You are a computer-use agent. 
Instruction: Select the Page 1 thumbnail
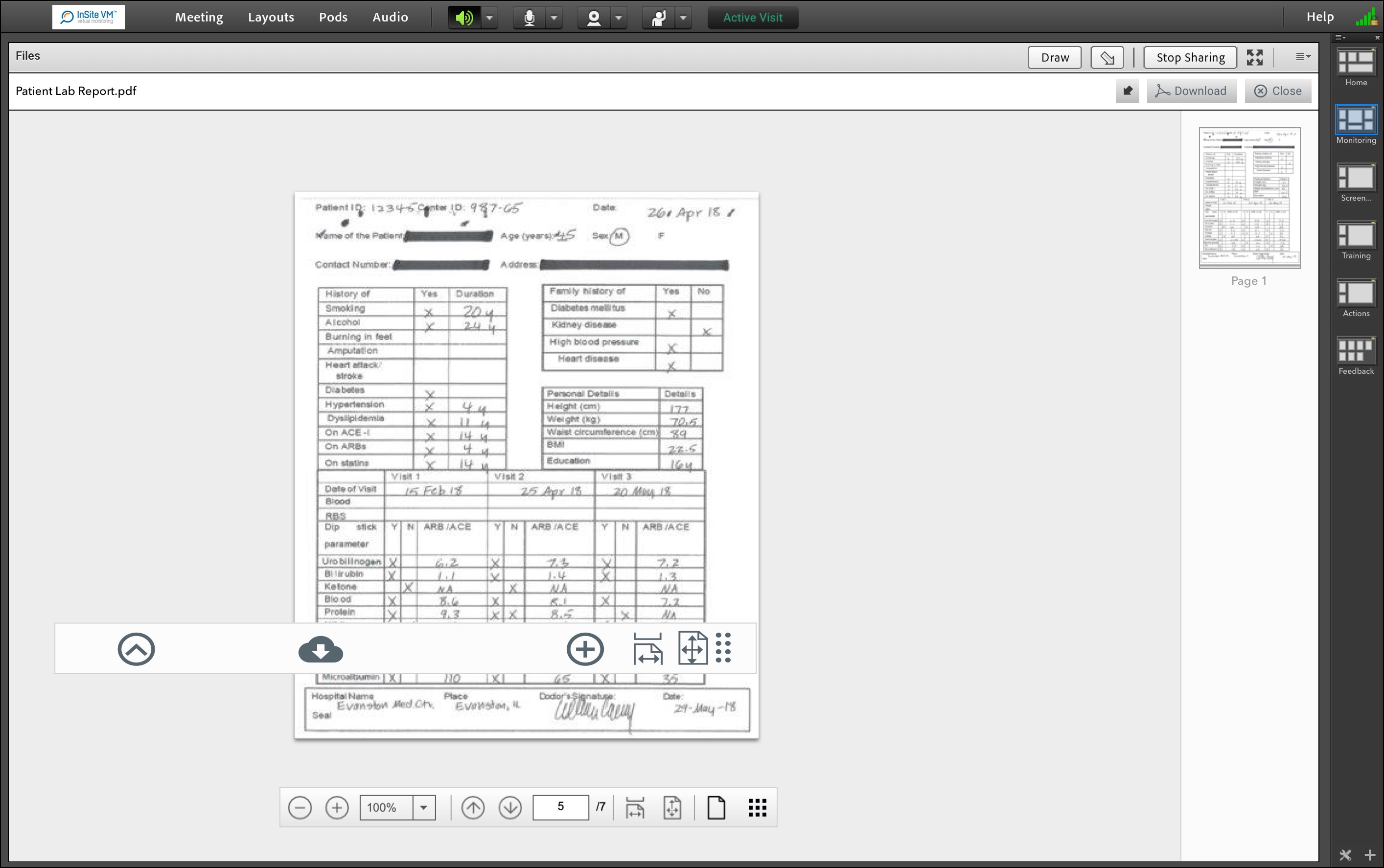click(1249, 198)
